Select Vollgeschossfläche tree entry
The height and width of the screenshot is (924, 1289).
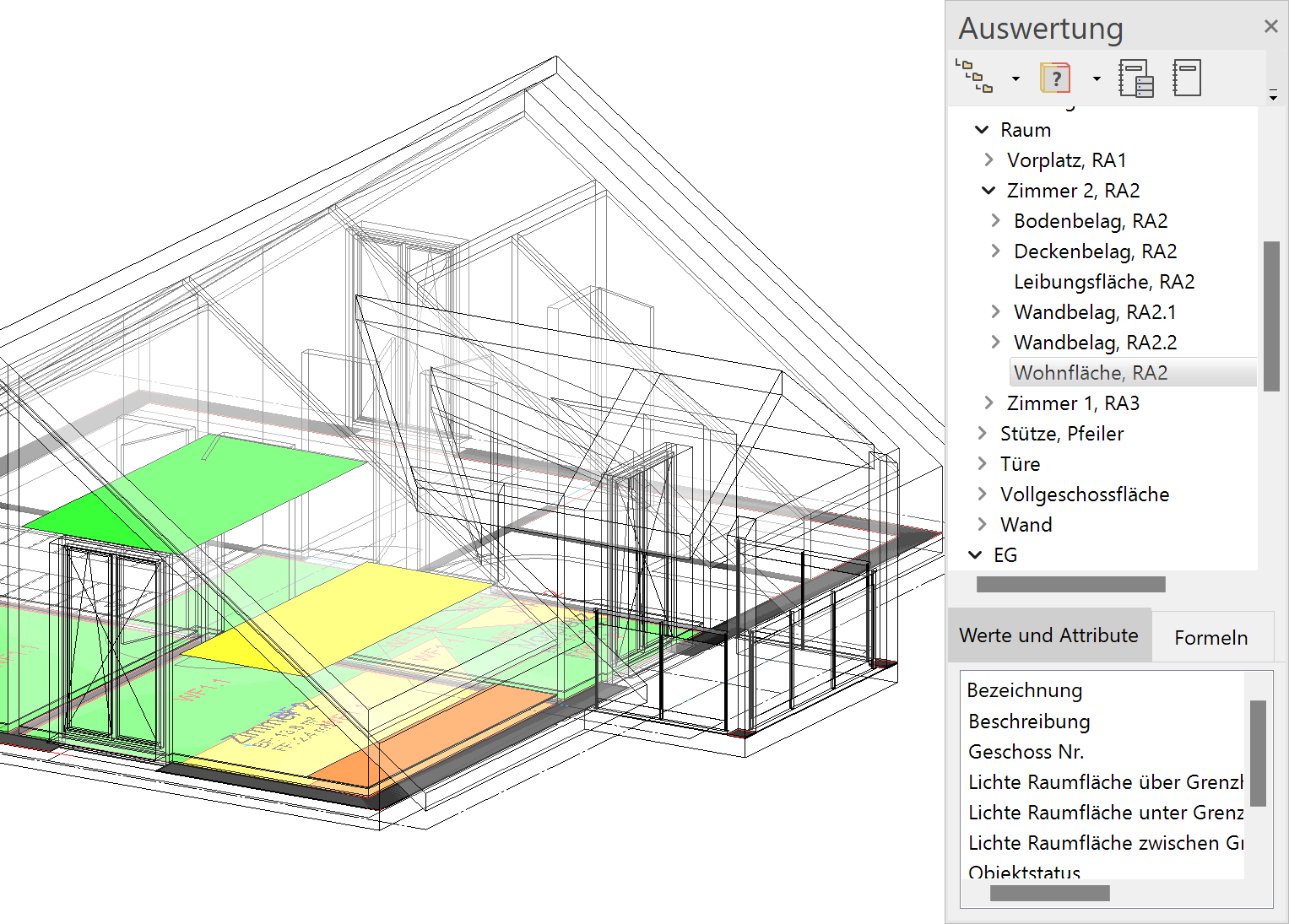(x=1085, y=494)
